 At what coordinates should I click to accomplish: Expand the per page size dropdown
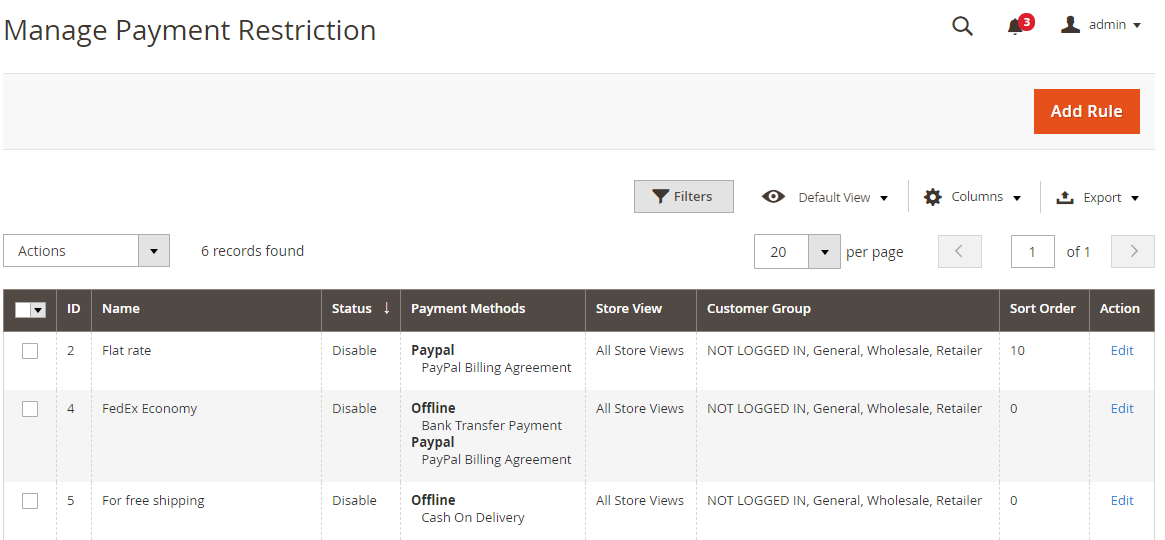click(823, 252)
